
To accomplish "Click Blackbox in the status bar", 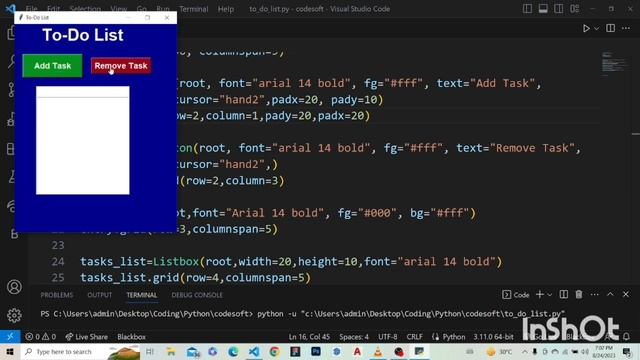I will coord(131,337).
